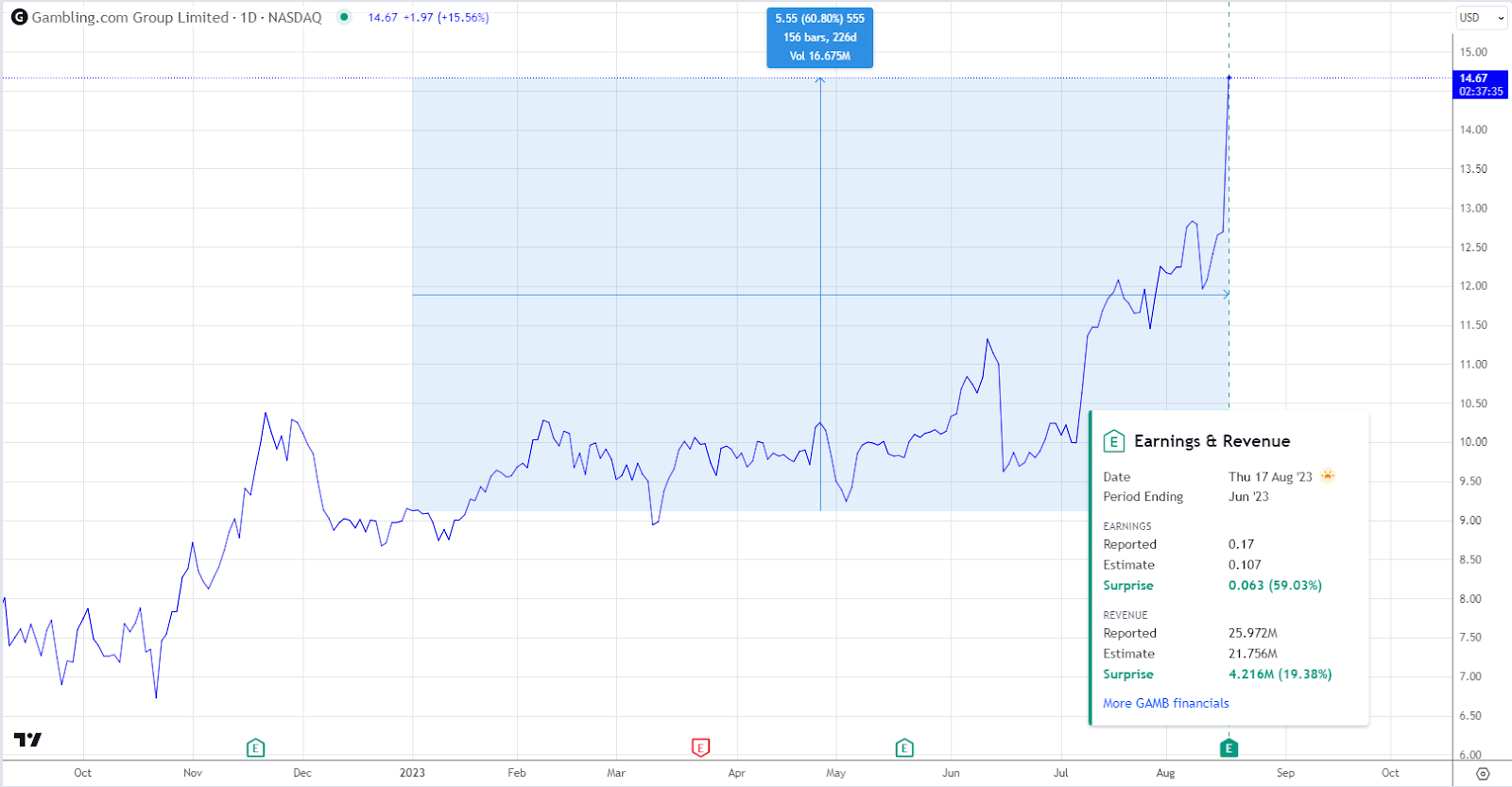Image resolution: width=1512 pixels, height=787 pixels.
Task: Click the 2023 label on the time axis
Action: click(412, 773)
